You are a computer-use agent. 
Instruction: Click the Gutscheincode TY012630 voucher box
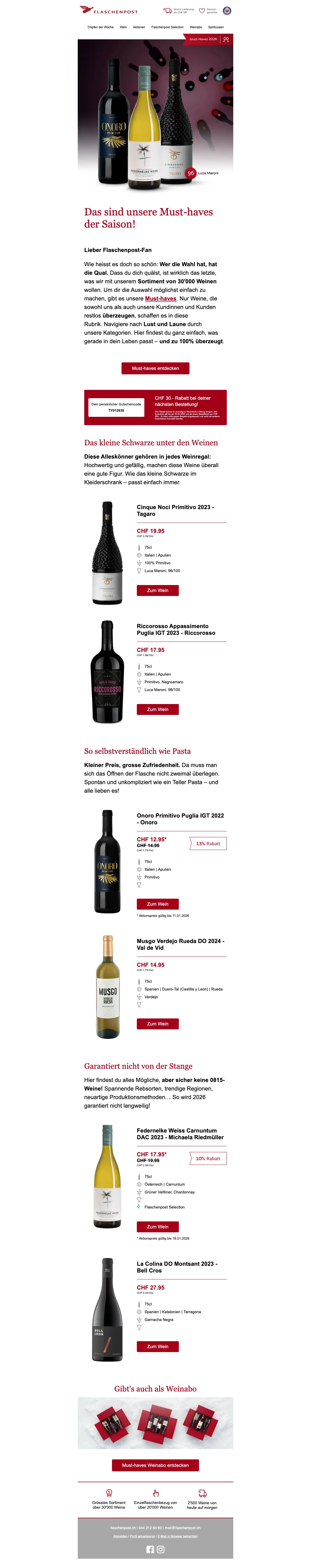[x=116, y=407]
